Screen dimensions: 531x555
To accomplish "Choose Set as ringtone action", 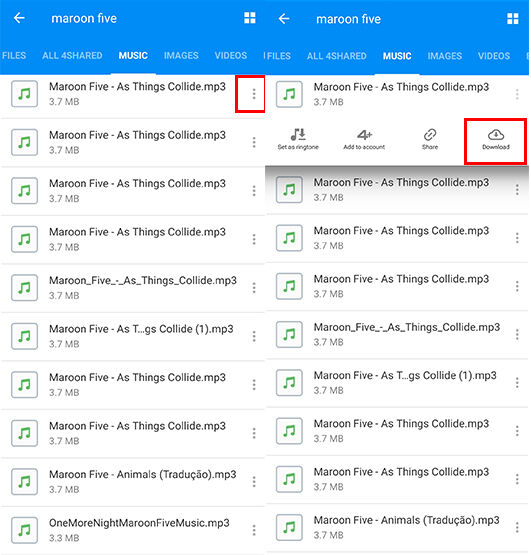I will pos(298,139).
